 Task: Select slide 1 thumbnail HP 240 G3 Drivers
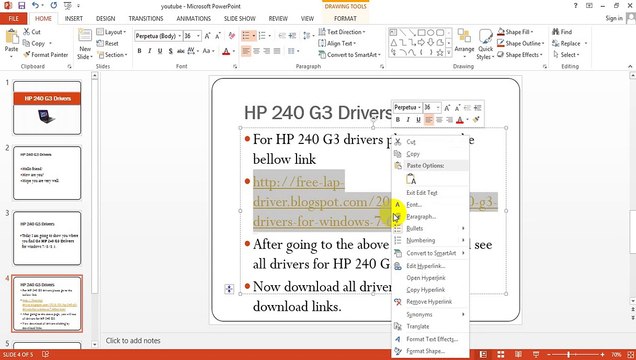(47, 108)
